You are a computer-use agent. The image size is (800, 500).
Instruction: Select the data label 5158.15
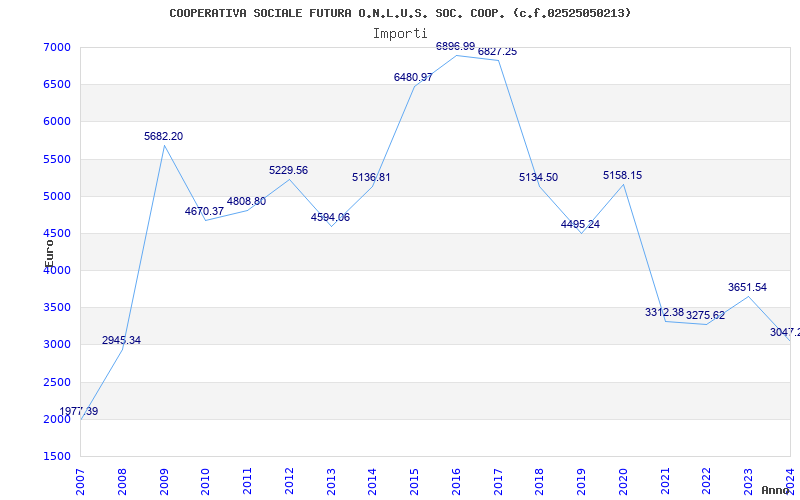pos(622,175)
